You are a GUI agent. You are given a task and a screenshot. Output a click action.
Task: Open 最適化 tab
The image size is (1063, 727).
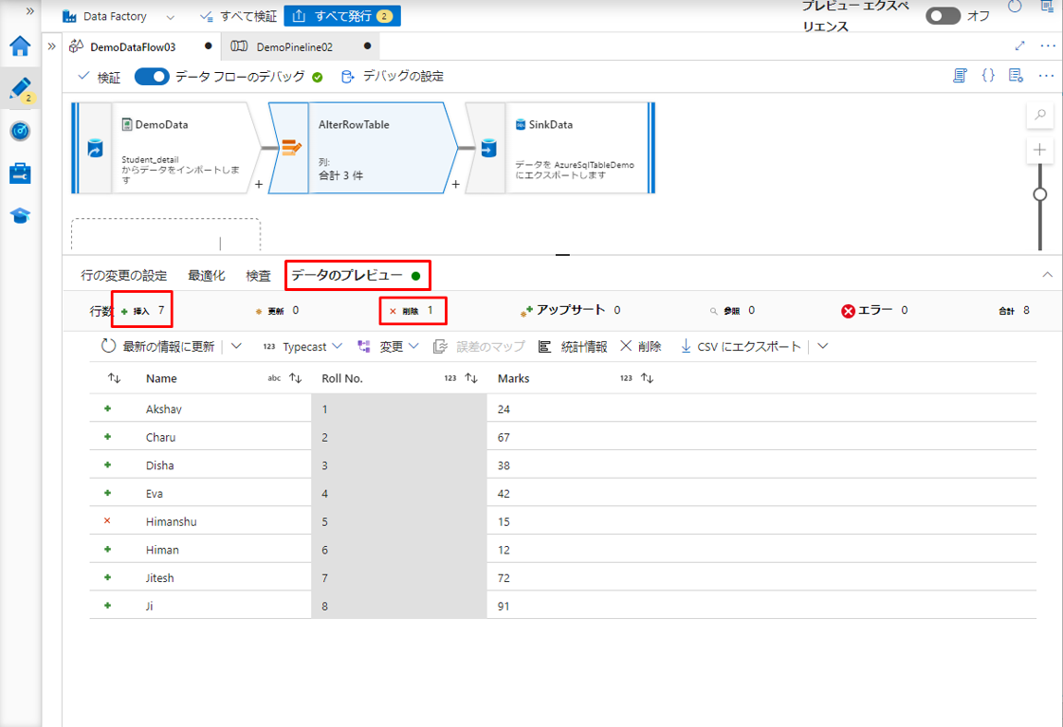pos(206,275)
